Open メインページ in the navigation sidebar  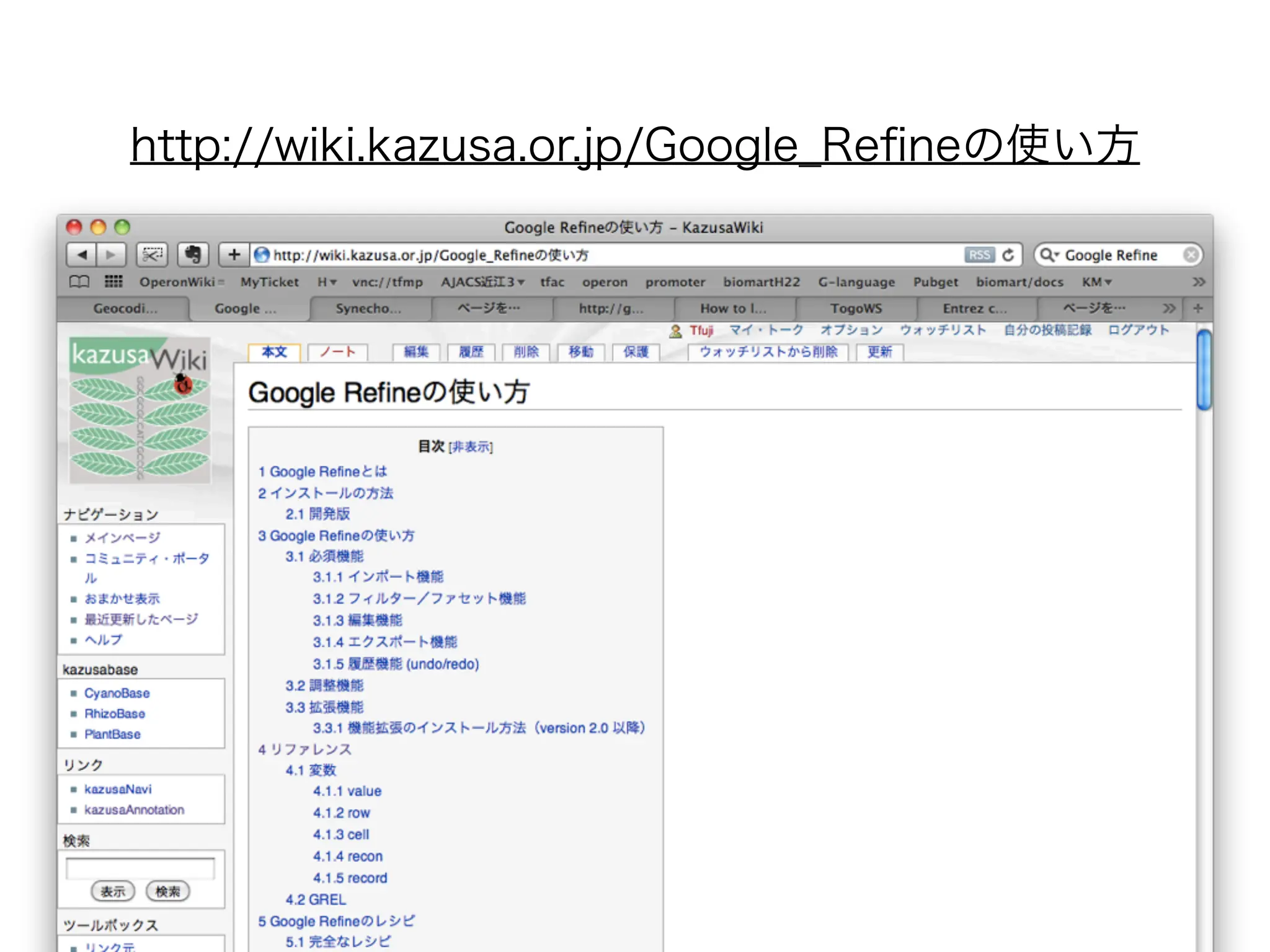tap(122, 538)
